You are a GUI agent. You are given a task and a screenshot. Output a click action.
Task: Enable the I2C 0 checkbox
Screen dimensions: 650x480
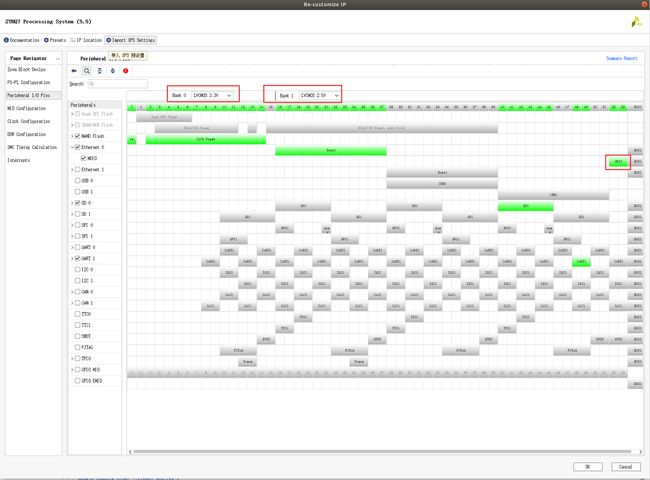tap(78, 269)
